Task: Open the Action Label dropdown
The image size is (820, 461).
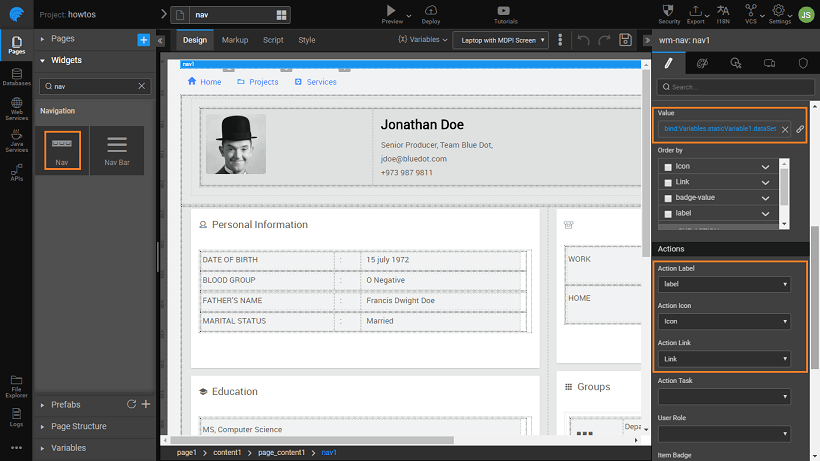Action: coord(724,285)
